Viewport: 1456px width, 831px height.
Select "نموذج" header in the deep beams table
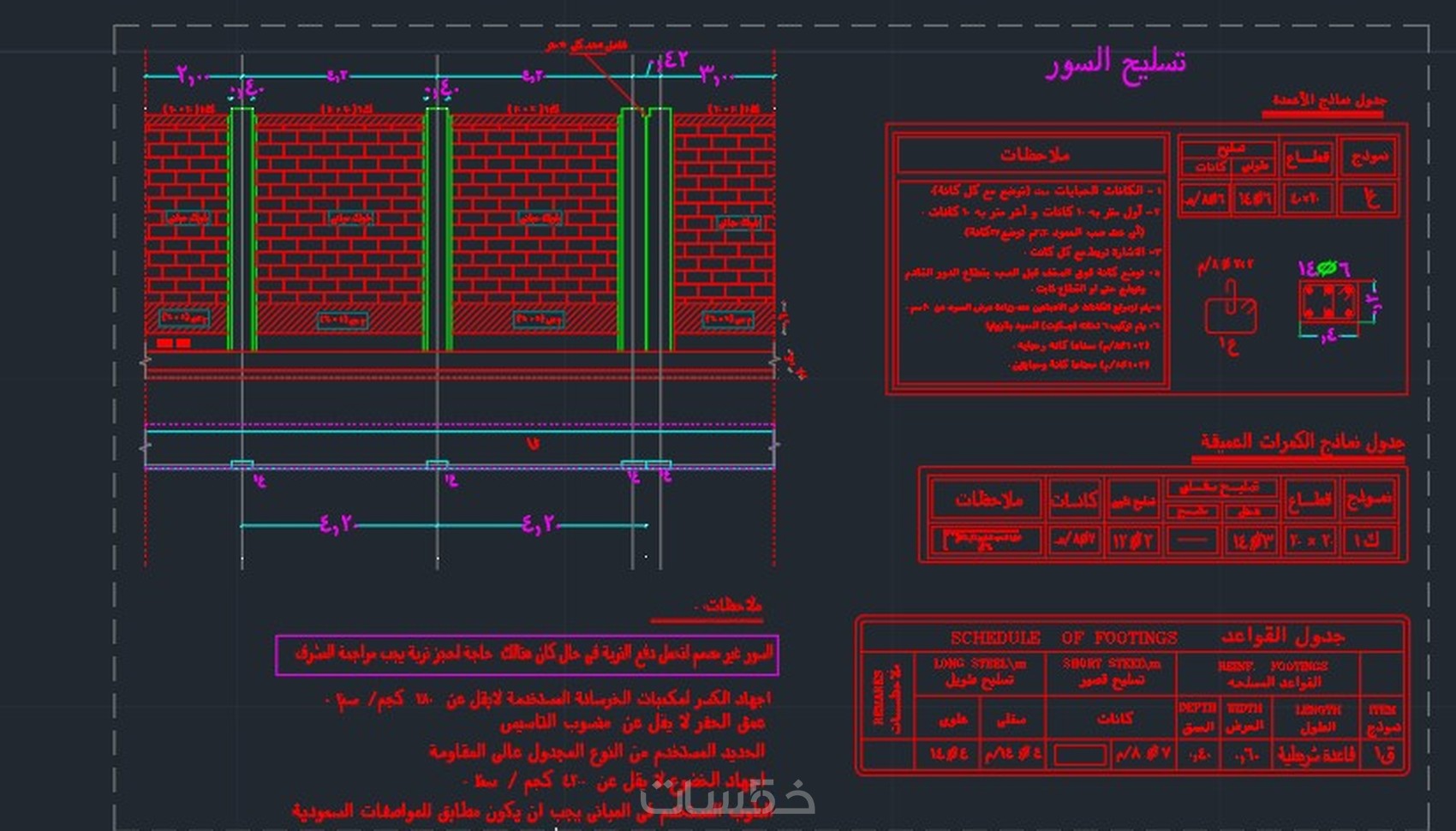(1369, 498)
